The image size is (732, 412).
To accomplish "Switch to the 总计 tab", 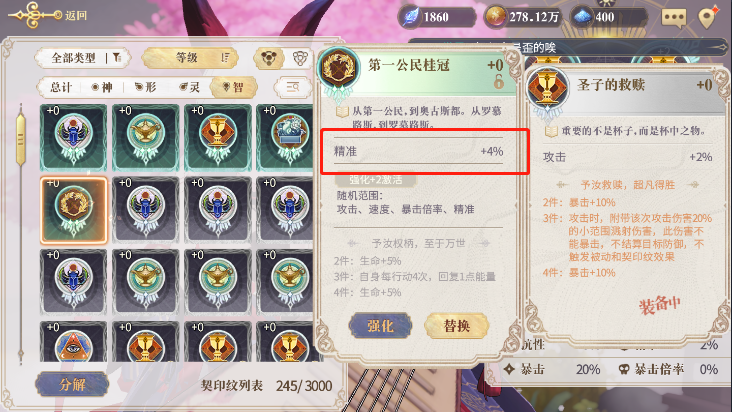I will (x=61, y=87).
